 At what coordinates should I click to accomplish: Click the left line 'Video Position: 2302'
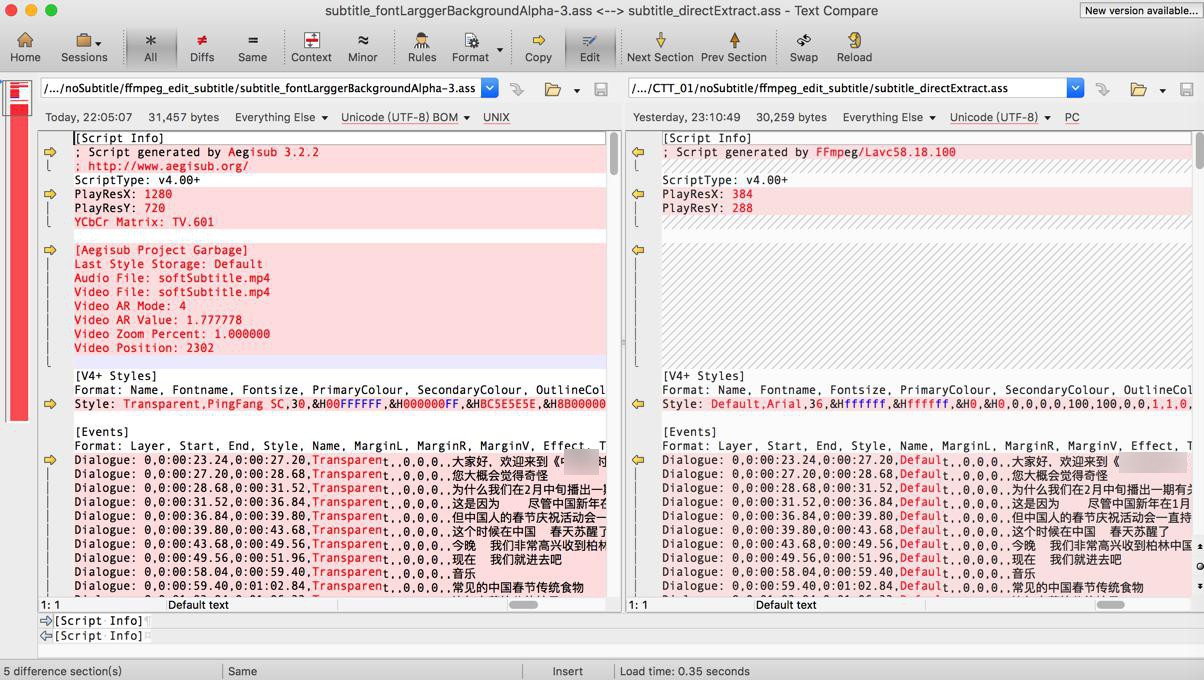point(144,348)
